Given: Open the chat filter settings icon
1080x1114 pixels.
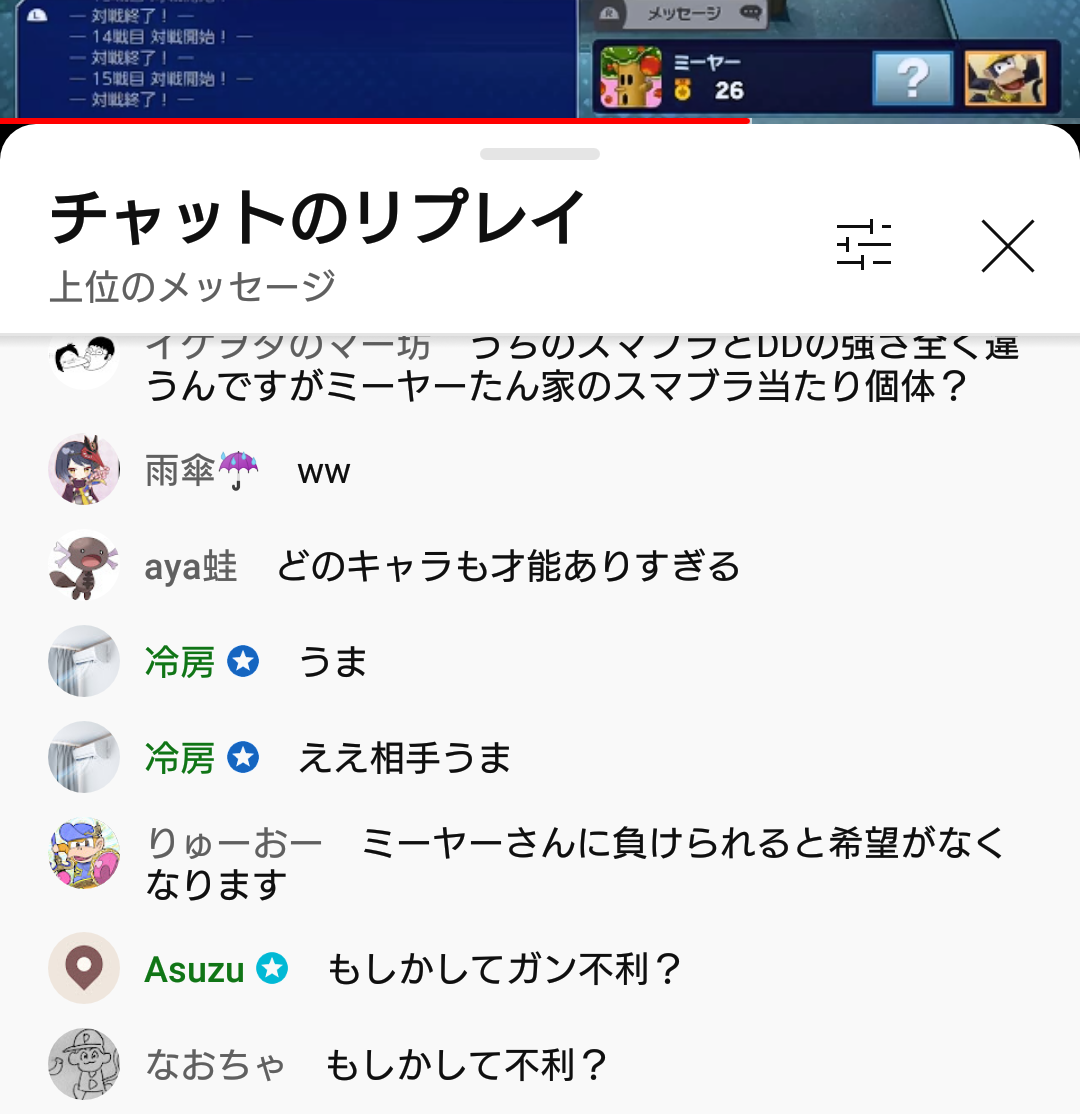Looking at the screenshot, I should pos(863,245).
